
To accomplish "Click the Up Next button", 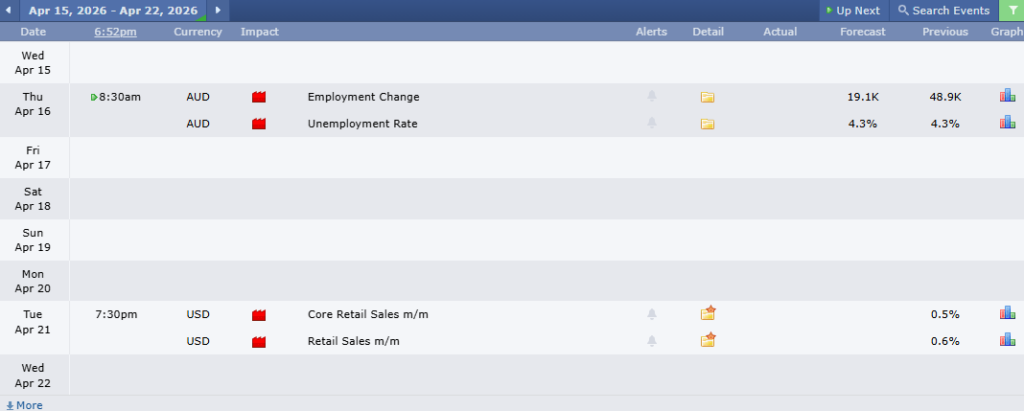I will point(853,10).
